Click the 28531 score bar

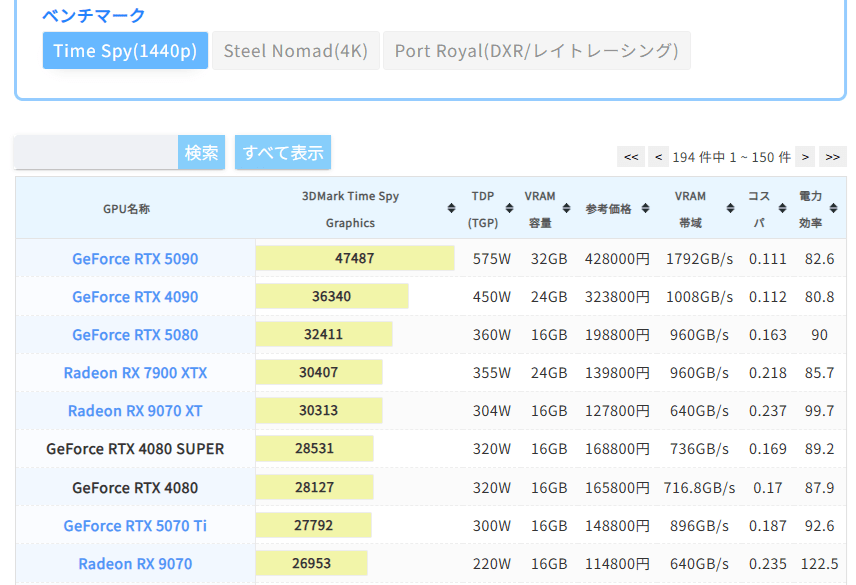[314, 449]
